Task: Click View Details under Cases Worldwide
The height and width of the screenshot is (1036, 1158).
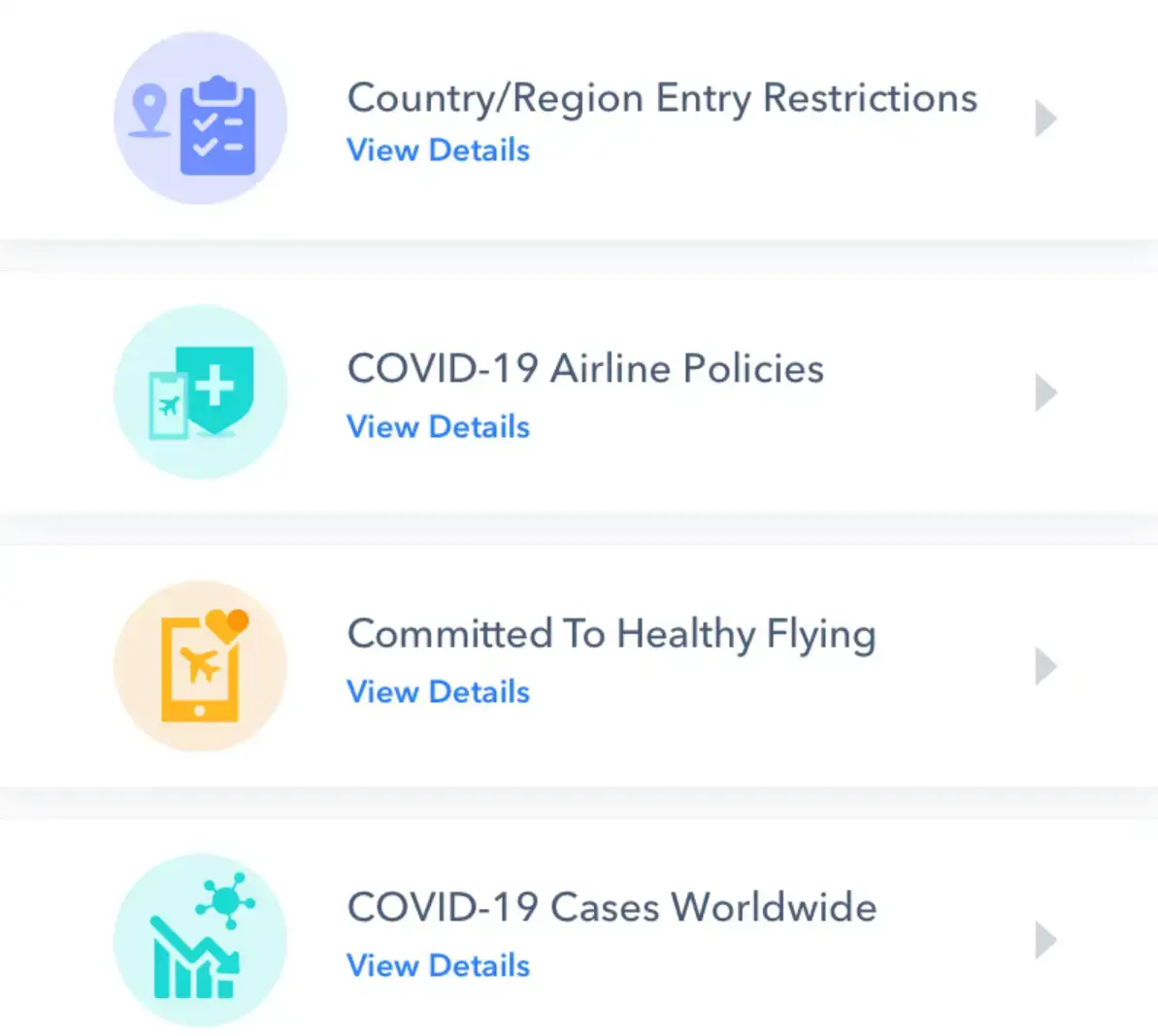Action: coord(439,966)
